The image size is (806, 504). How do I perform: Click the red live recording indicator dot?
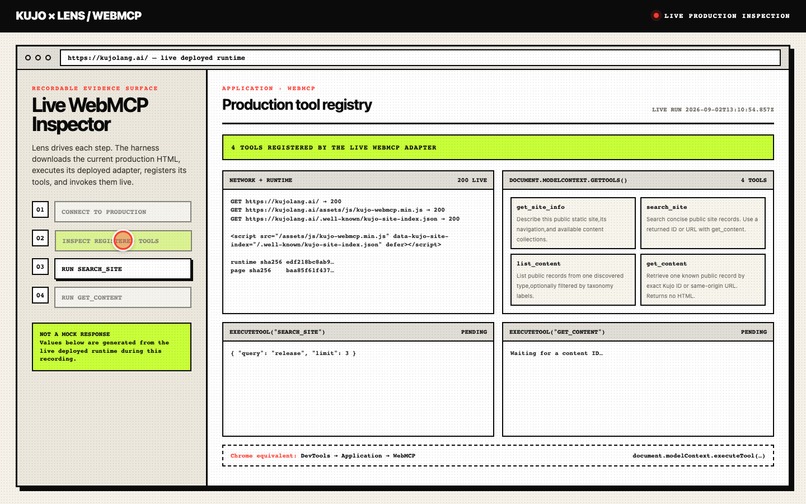[655, 15]
